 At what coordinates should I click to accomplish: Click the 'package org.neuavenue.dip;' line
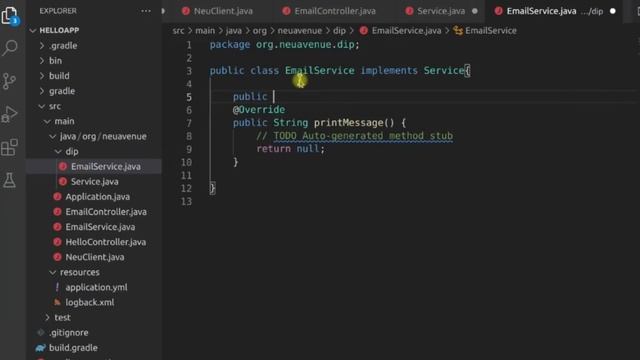coord(284,44)
